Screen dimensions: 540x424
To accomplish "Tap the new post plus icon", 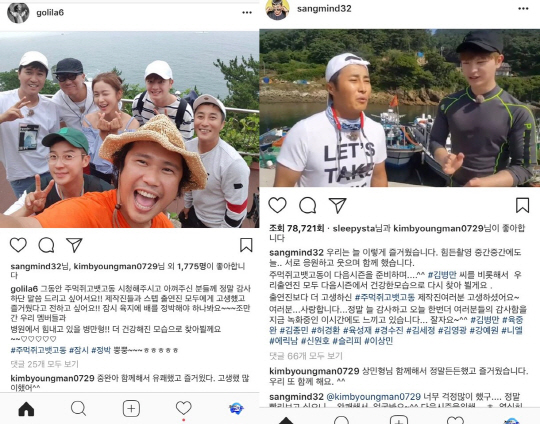I will click(131, 409).
